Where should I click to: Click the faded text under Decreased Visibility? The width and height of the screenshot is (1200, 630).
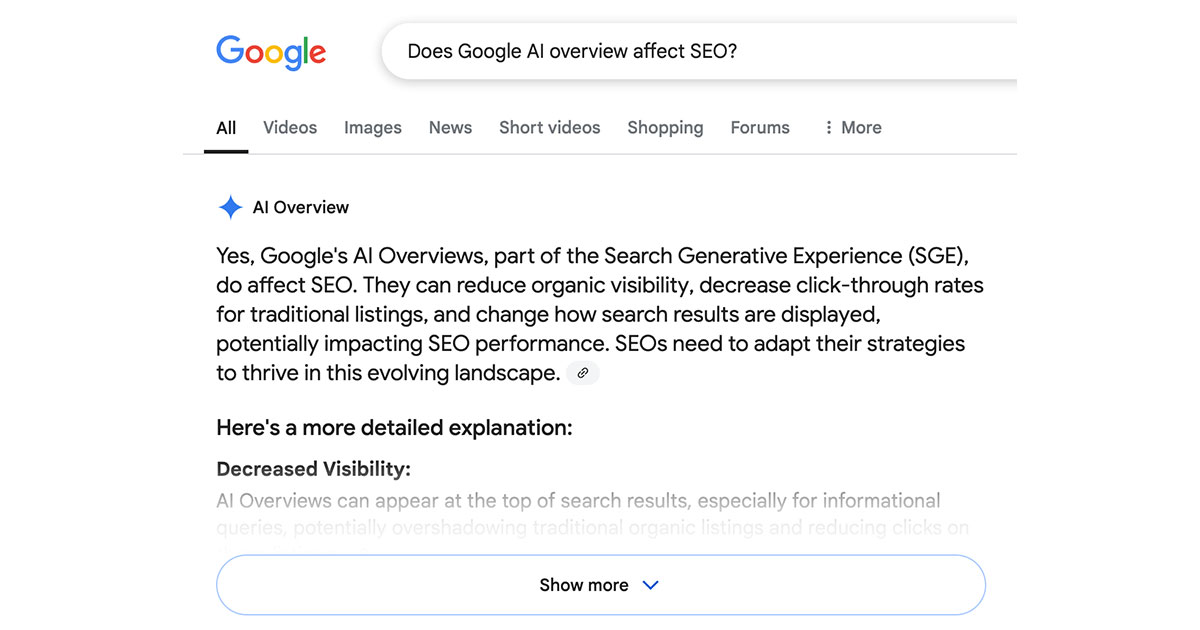tap(592, 514)
